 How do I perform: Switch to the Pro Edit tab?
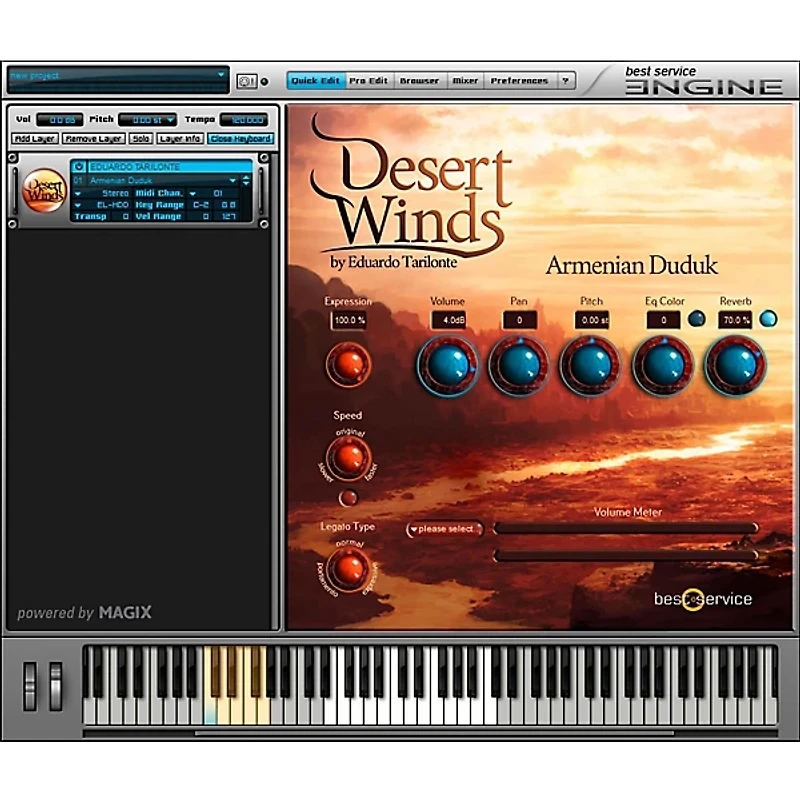click(x=369, y=81)
